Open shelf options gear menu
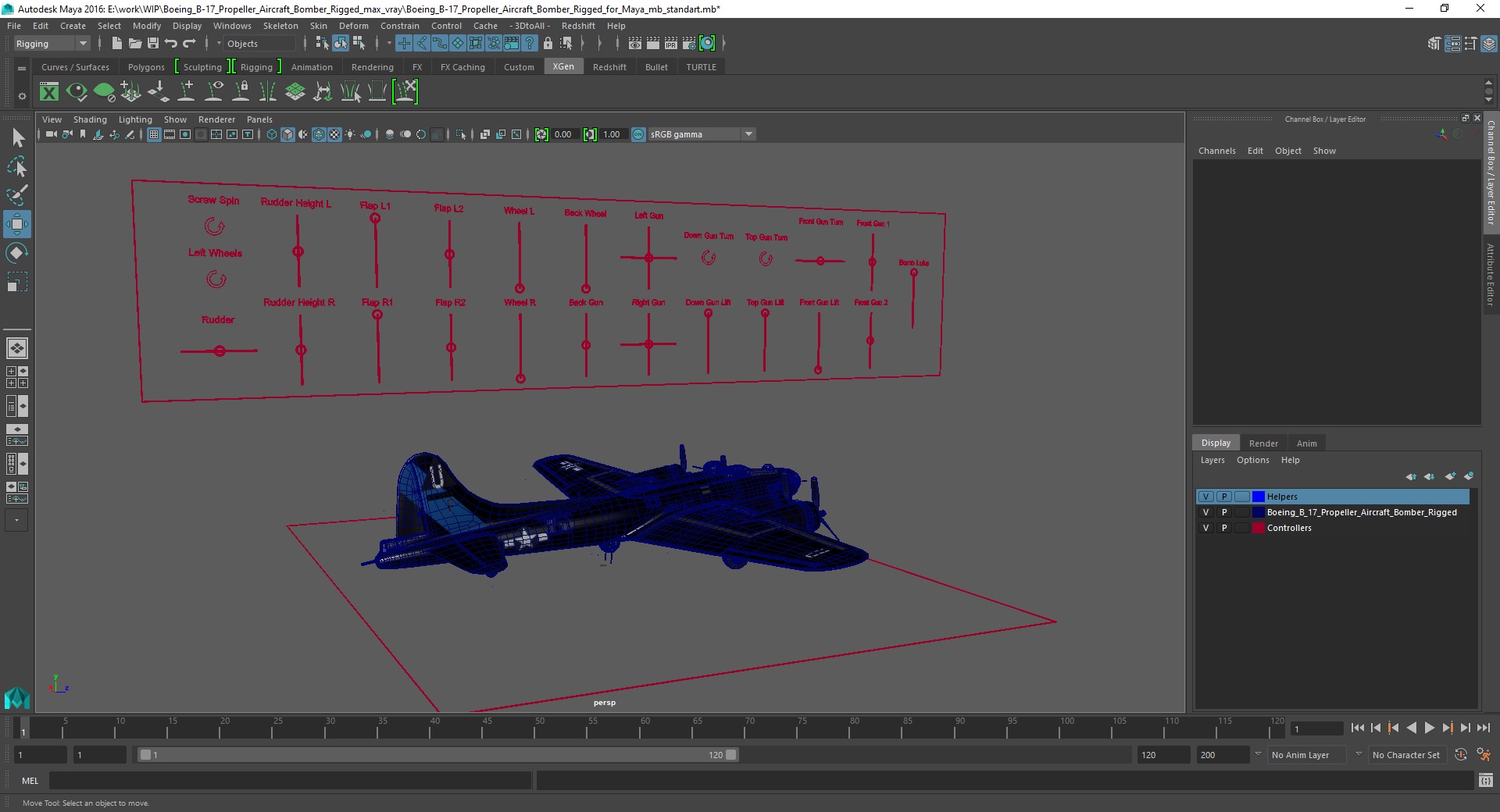1500x812 pixels. pos(22,96)
